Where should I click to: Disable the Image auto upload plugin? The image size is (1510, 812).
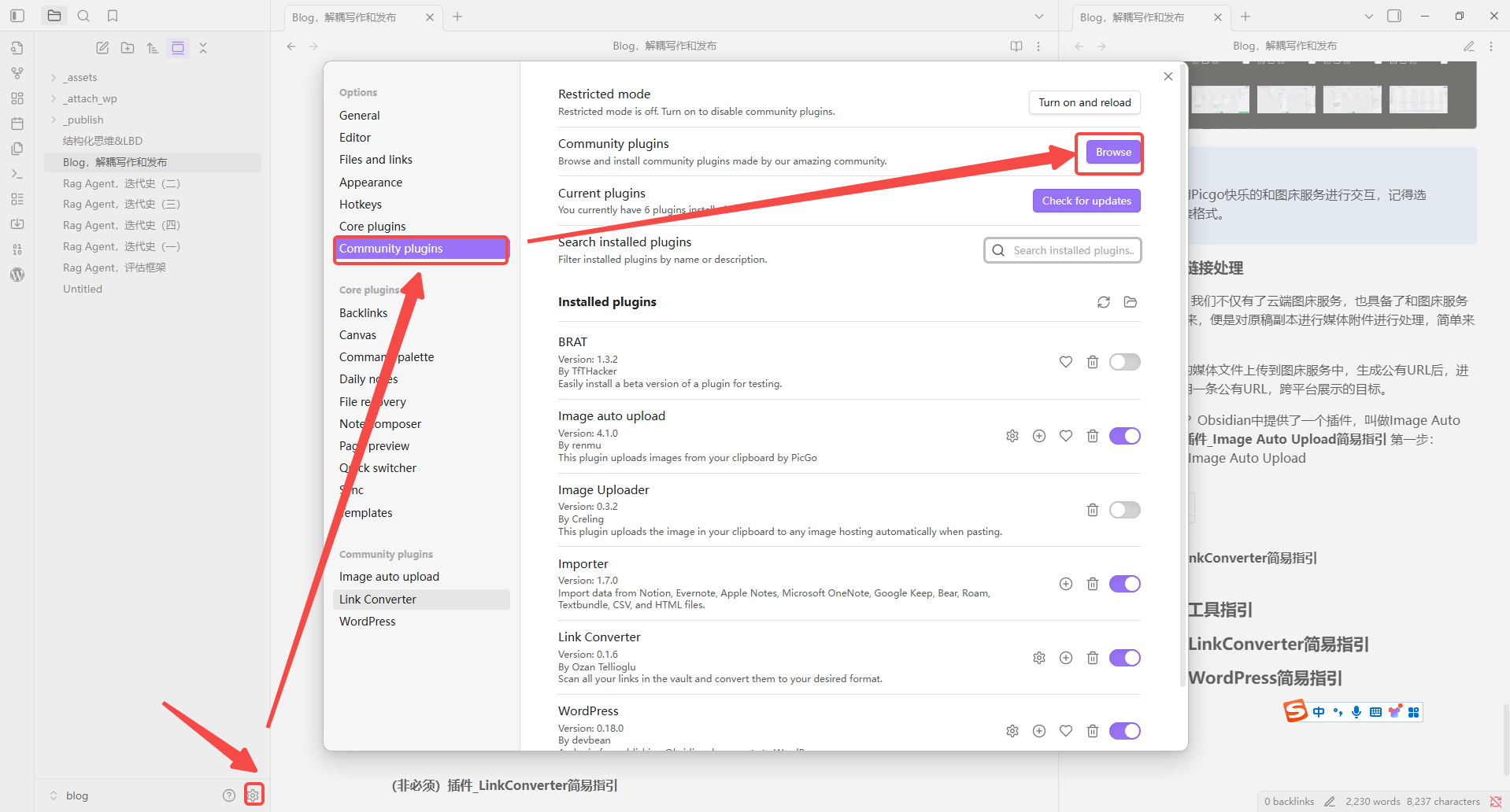click(1124, 436)
